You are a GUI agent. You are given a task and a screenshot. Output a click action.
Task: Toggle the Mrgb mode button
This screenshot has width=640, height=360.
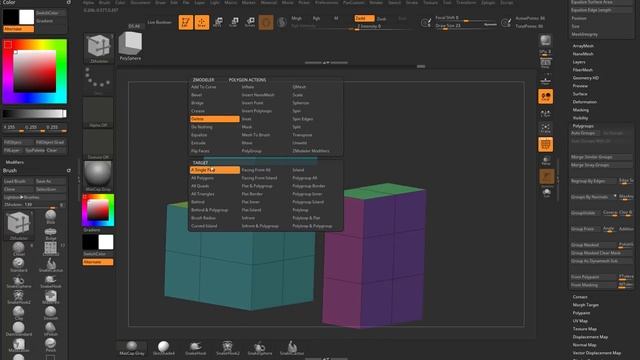pyautogui.click(x=297, y=18)
